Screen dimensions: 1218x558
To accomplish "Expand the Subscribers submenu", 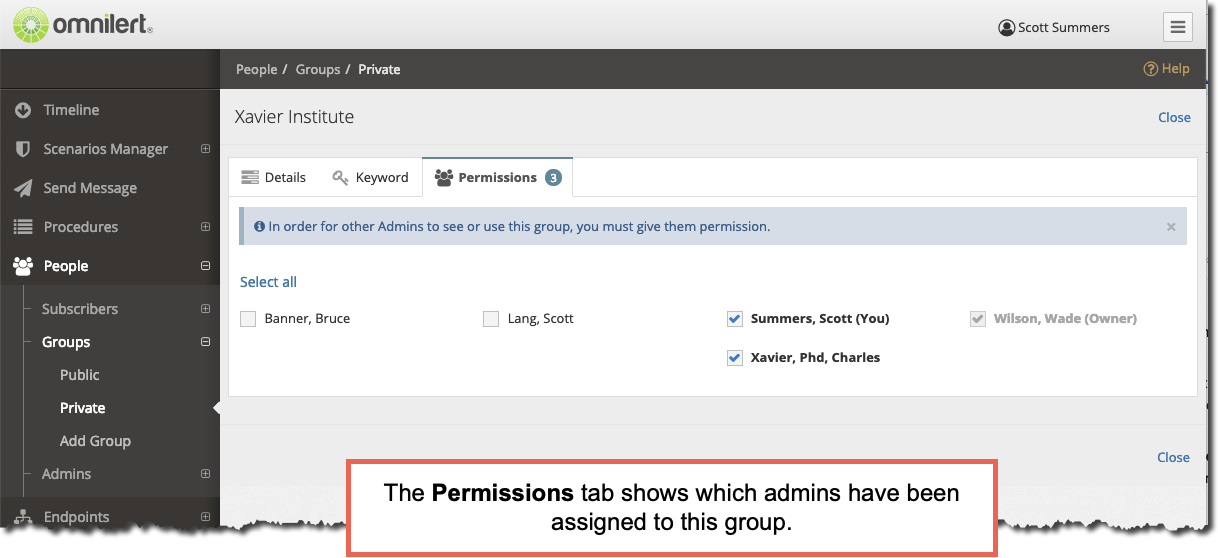I will (x=205, y=309).
